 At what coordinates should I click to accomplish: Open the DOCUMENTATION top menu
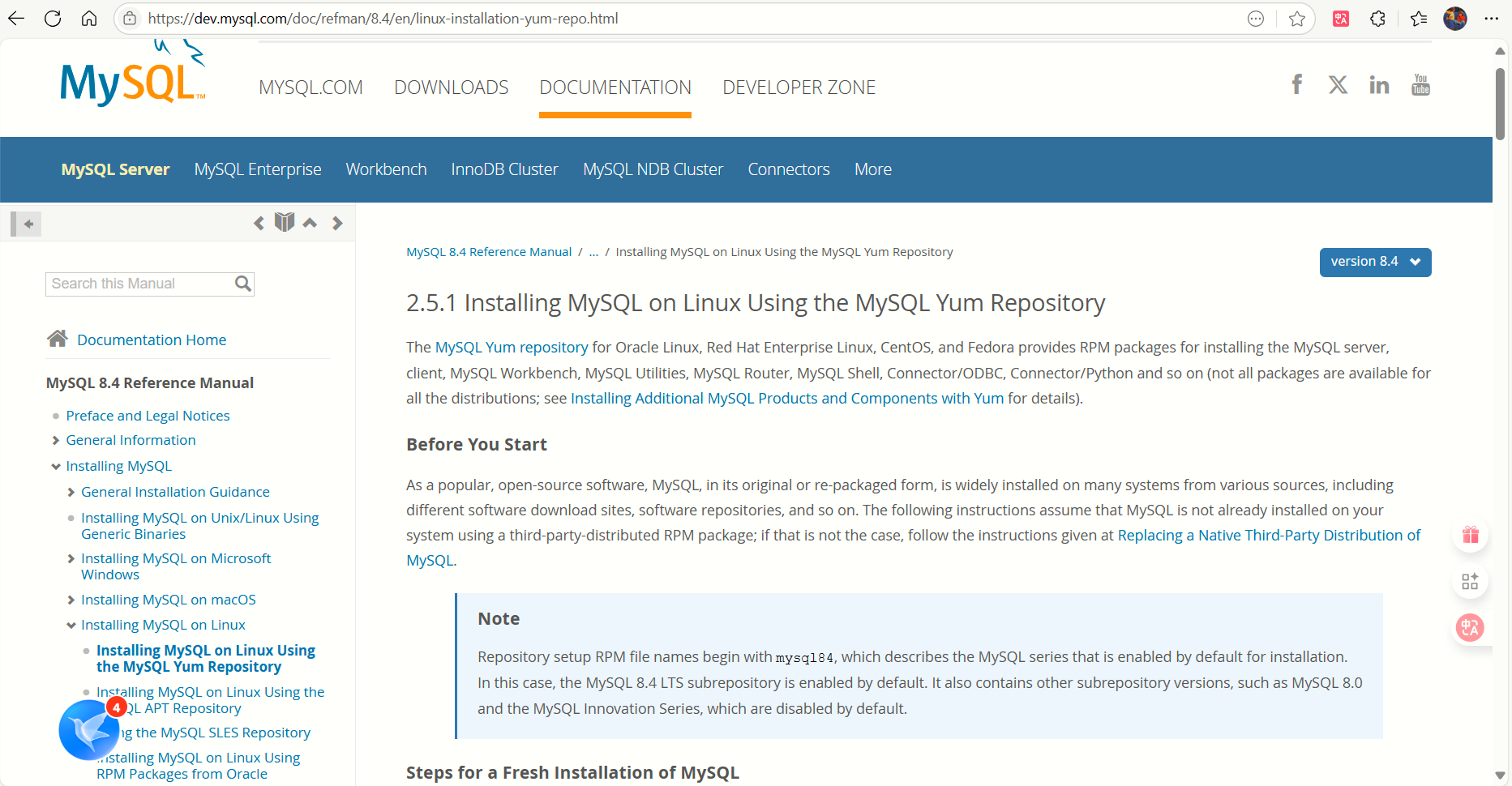[x=615, y=88]
